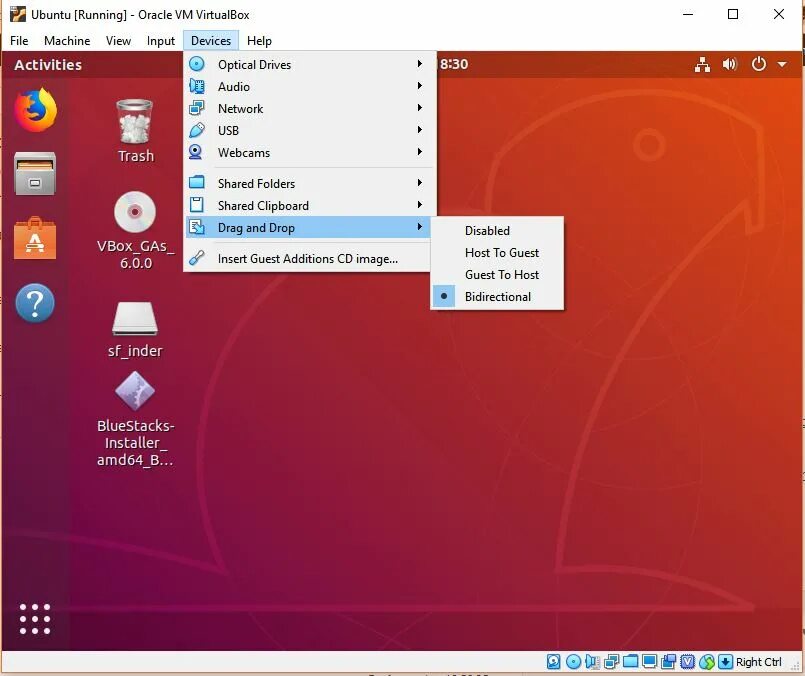Click the keyboard capture arrow indicator

coord(725,662)
